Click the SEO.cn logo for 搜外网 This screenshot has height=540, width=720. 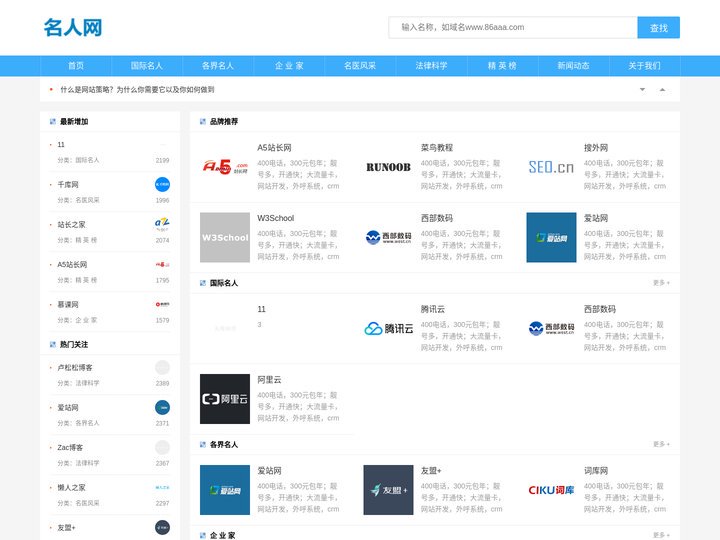551,167
